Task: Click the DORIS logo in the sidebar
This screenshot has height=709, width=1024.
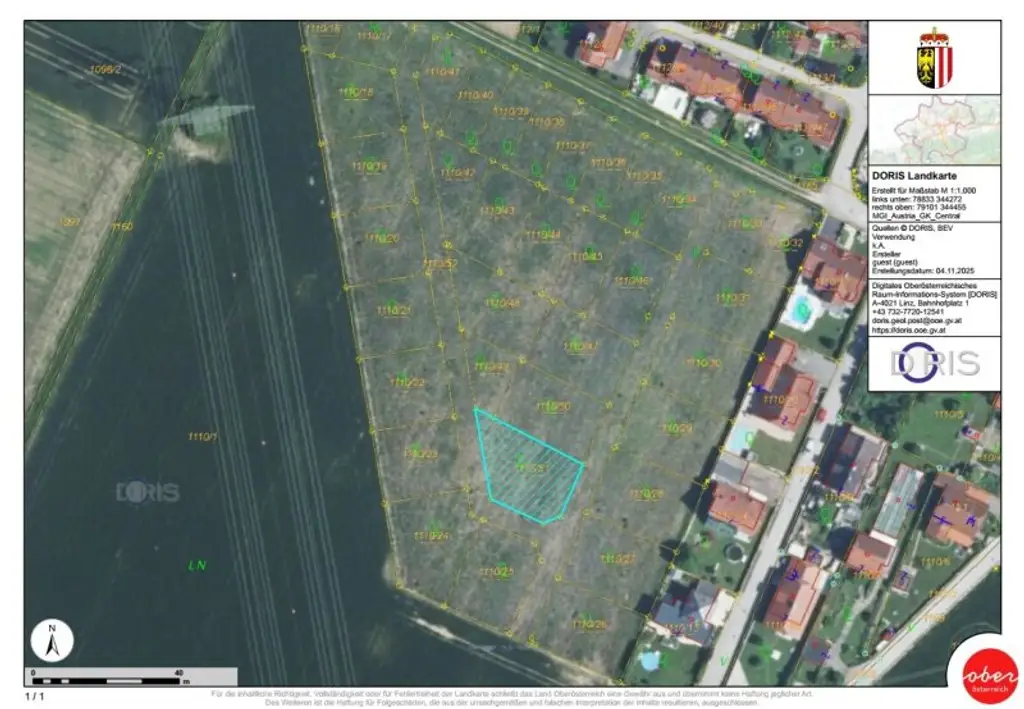Action: tap(933, 360)
